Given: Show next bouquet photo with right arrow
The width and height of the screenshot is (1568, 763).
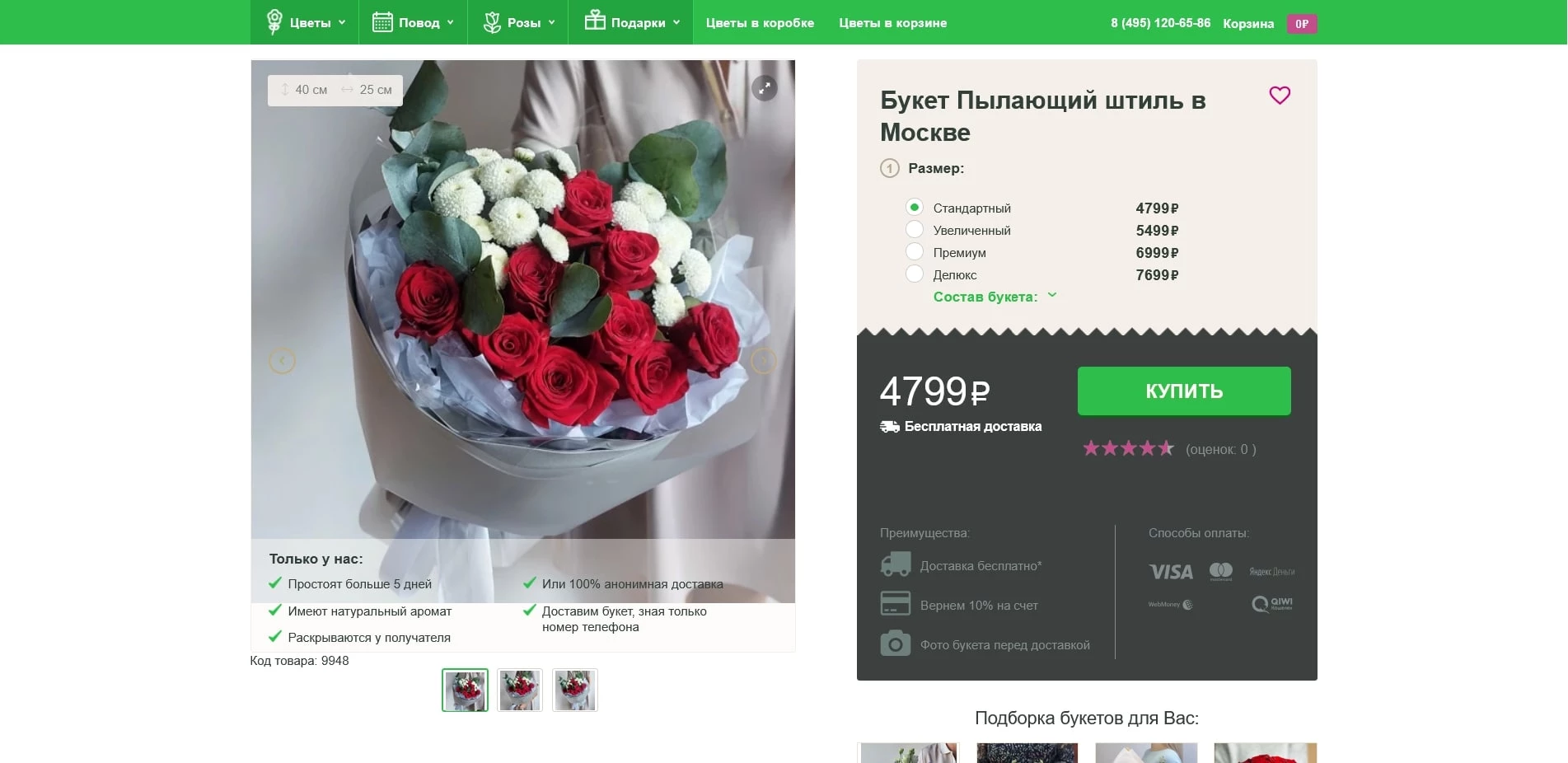Looking at the screenshot, I should pyautogui.click(x=764, y=361).
